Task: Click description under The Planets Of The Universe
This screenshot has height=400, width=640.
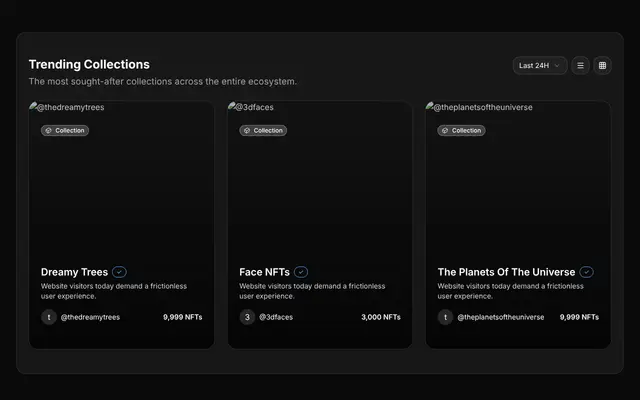Action: pos(511,291)
